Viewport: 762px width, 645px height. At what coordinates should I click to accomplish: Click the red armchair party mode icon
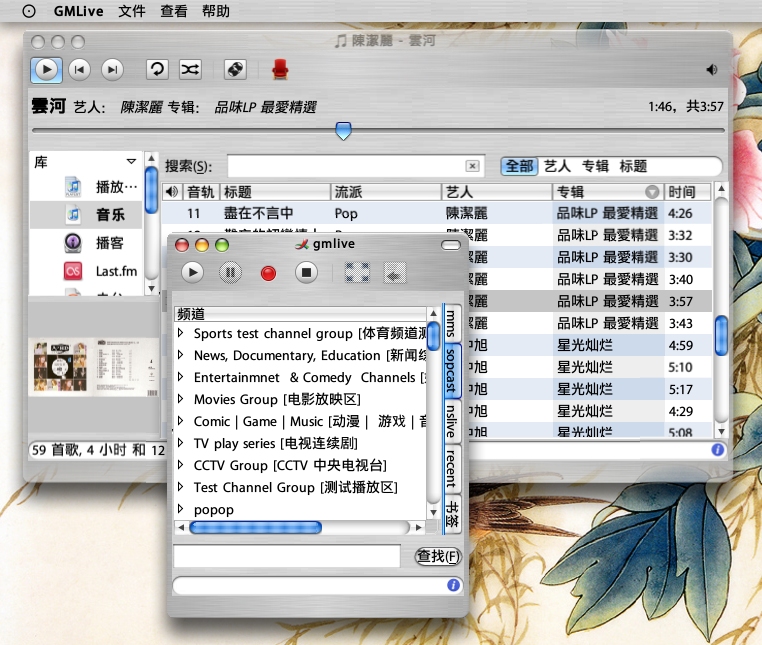click(280, 70)
